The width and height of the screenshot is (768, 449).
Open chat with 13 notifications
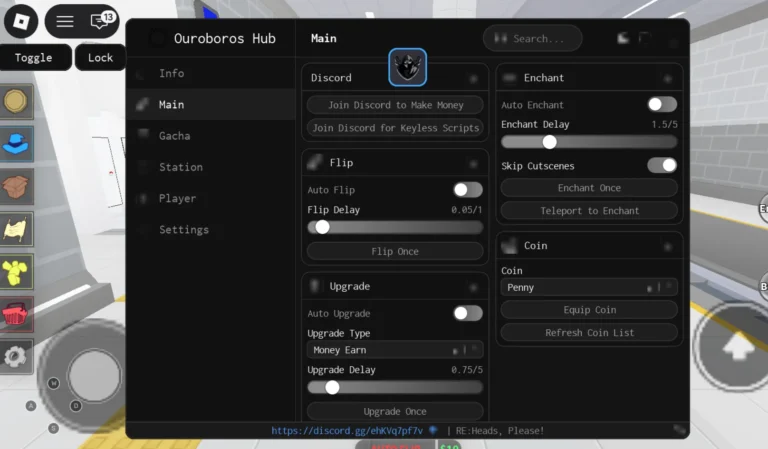click(x=101, y=21)
